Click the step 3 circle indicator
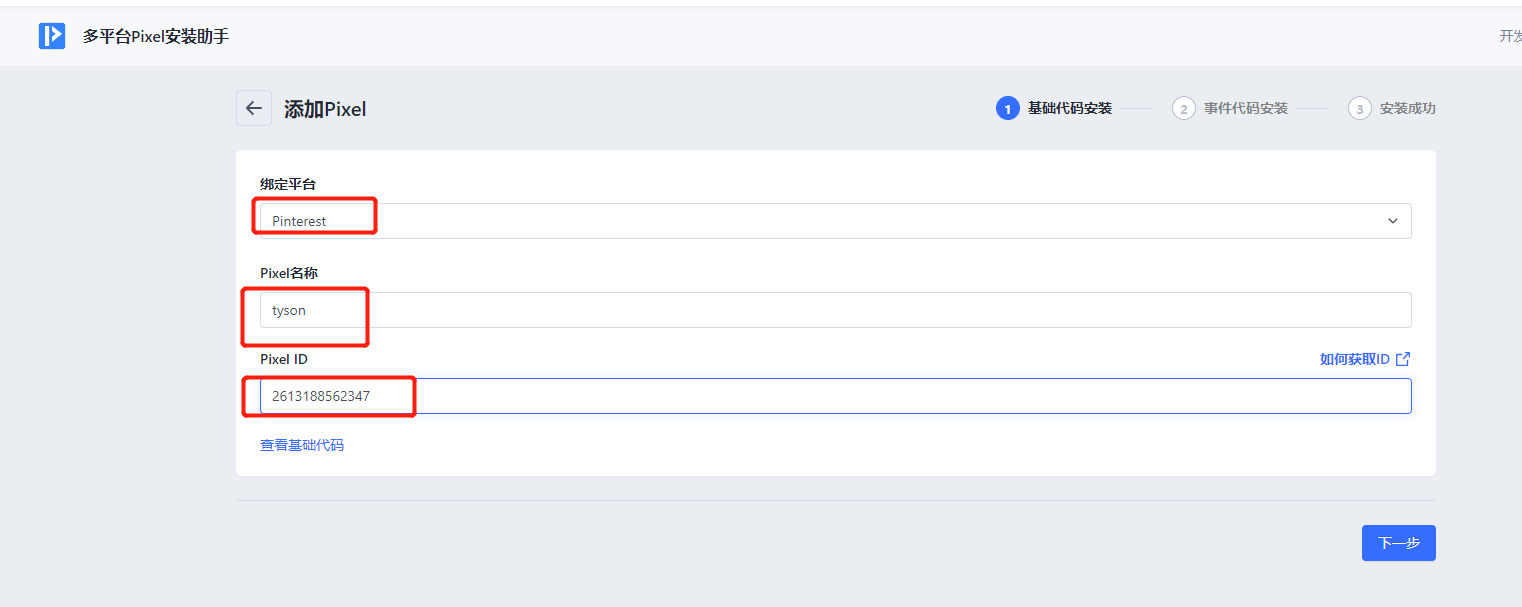Viewport: 1522px width, 607px height. 1359,108
